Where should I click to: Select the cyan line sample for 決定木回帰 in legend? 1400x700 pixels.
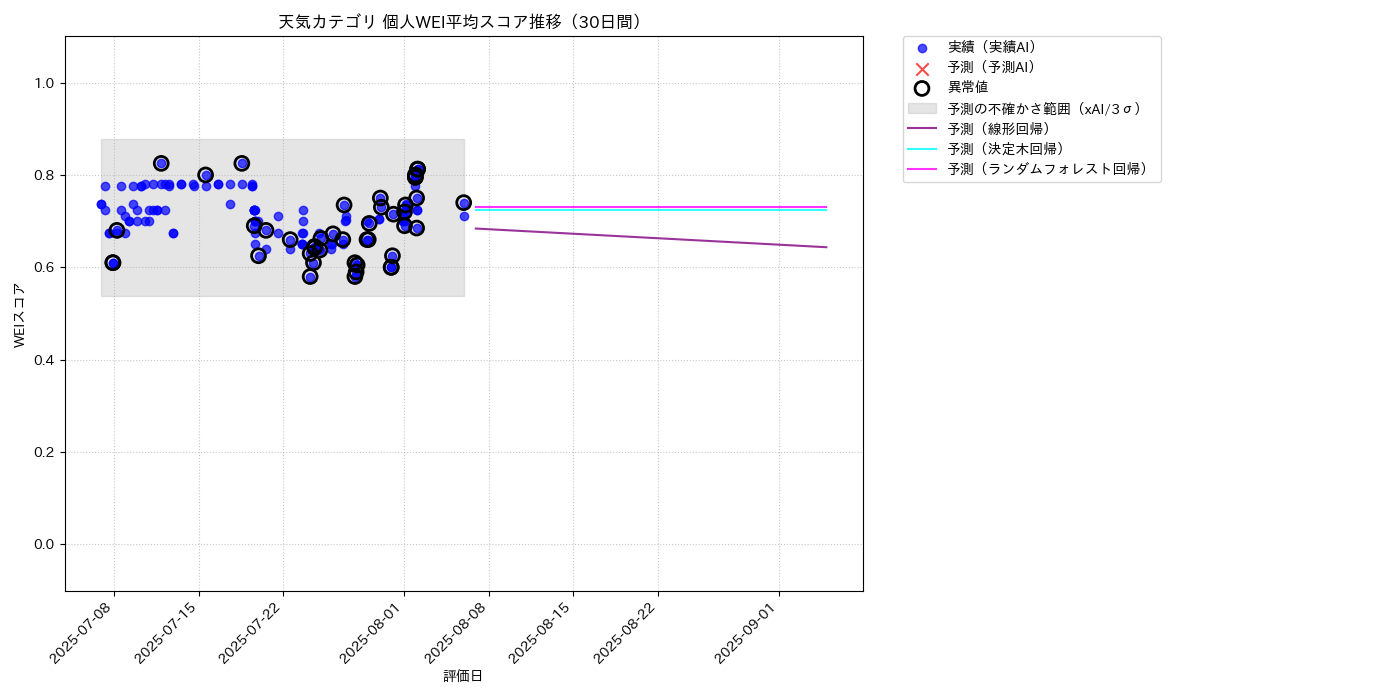(x=922, y=149)
